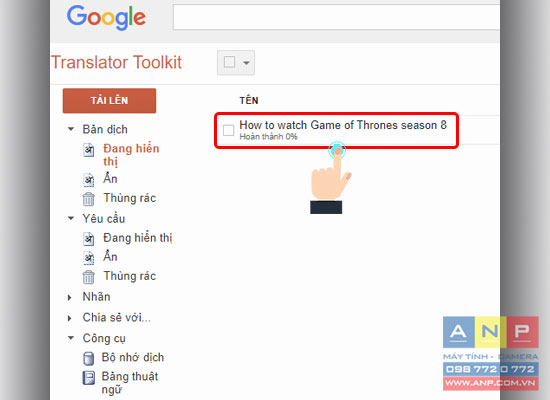Click the Google search input field
550x400 pixels.
pos(336,17)
